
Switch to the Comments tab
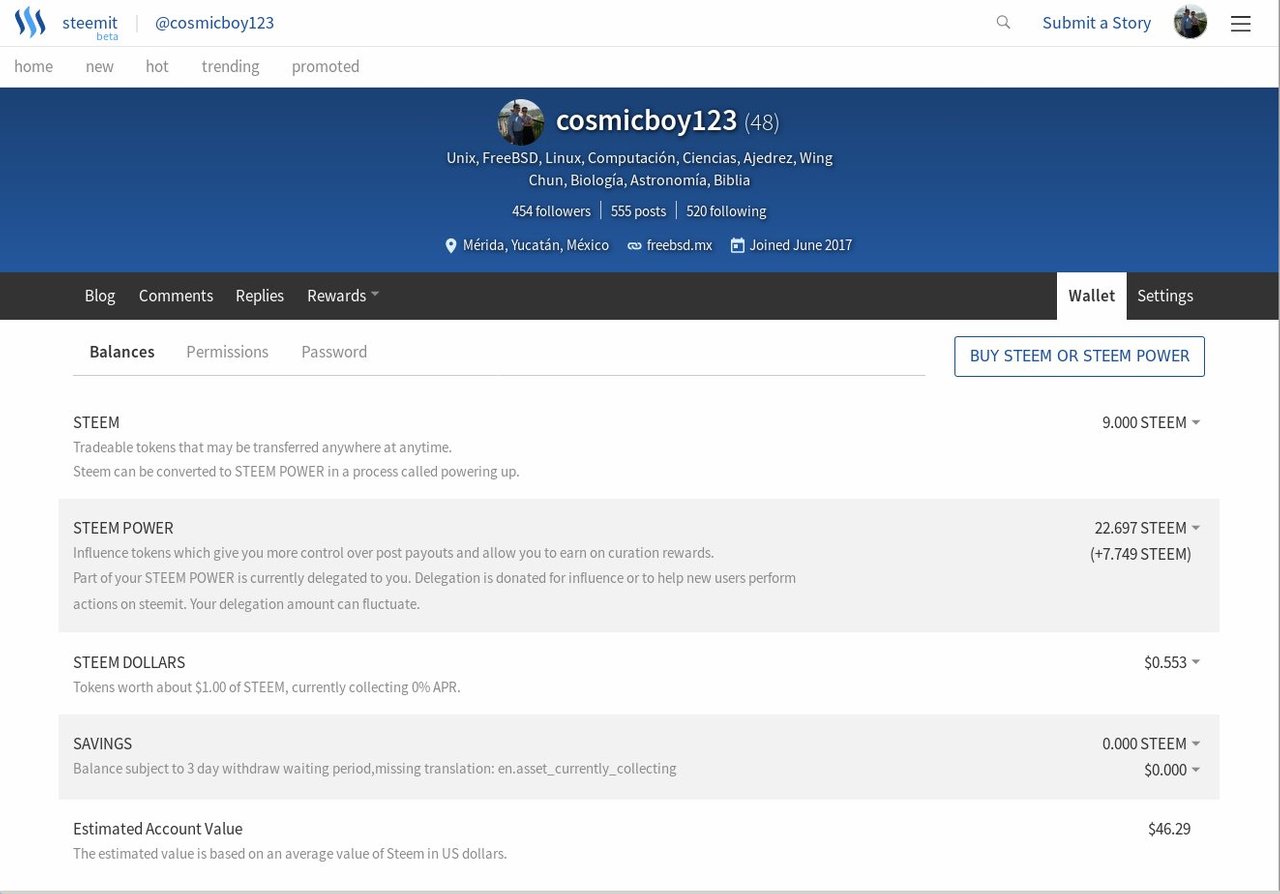coord(176,295)
